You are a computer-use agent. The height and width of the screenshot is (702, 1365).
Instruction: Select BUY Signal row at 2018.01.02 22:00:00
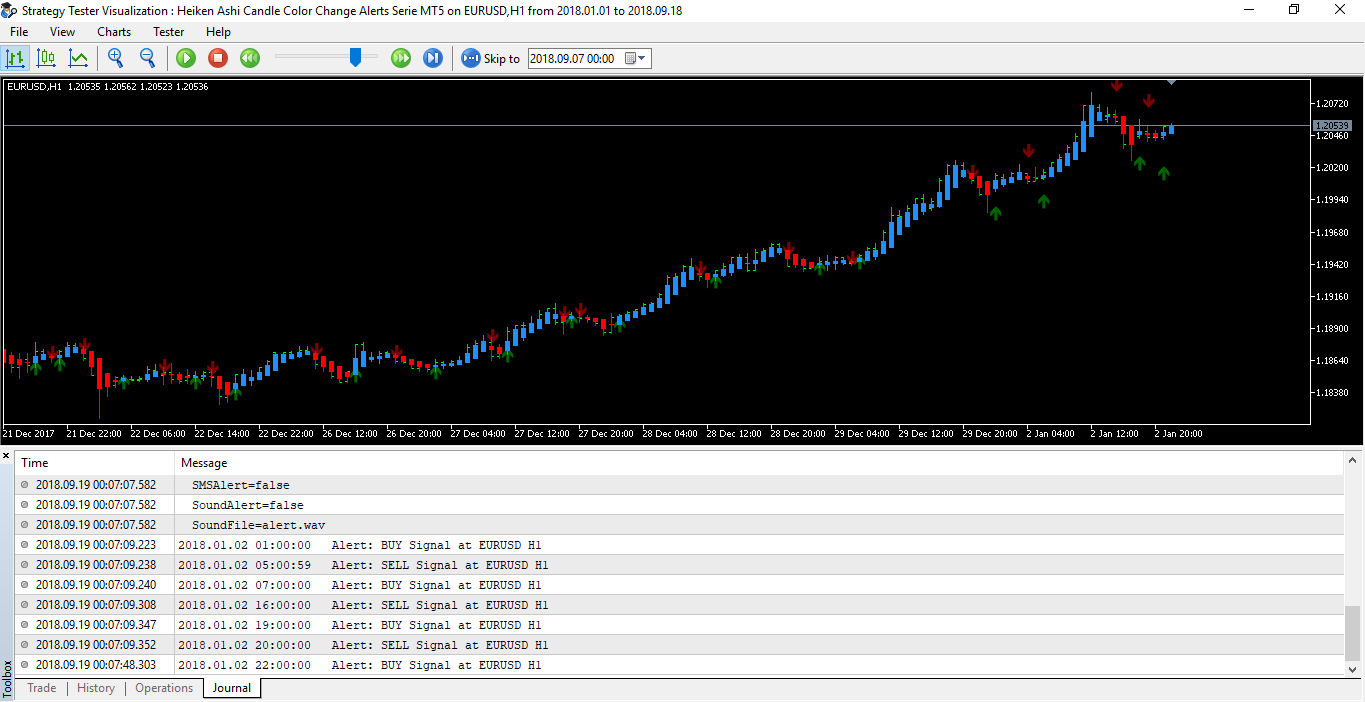[x=680, y=665]
